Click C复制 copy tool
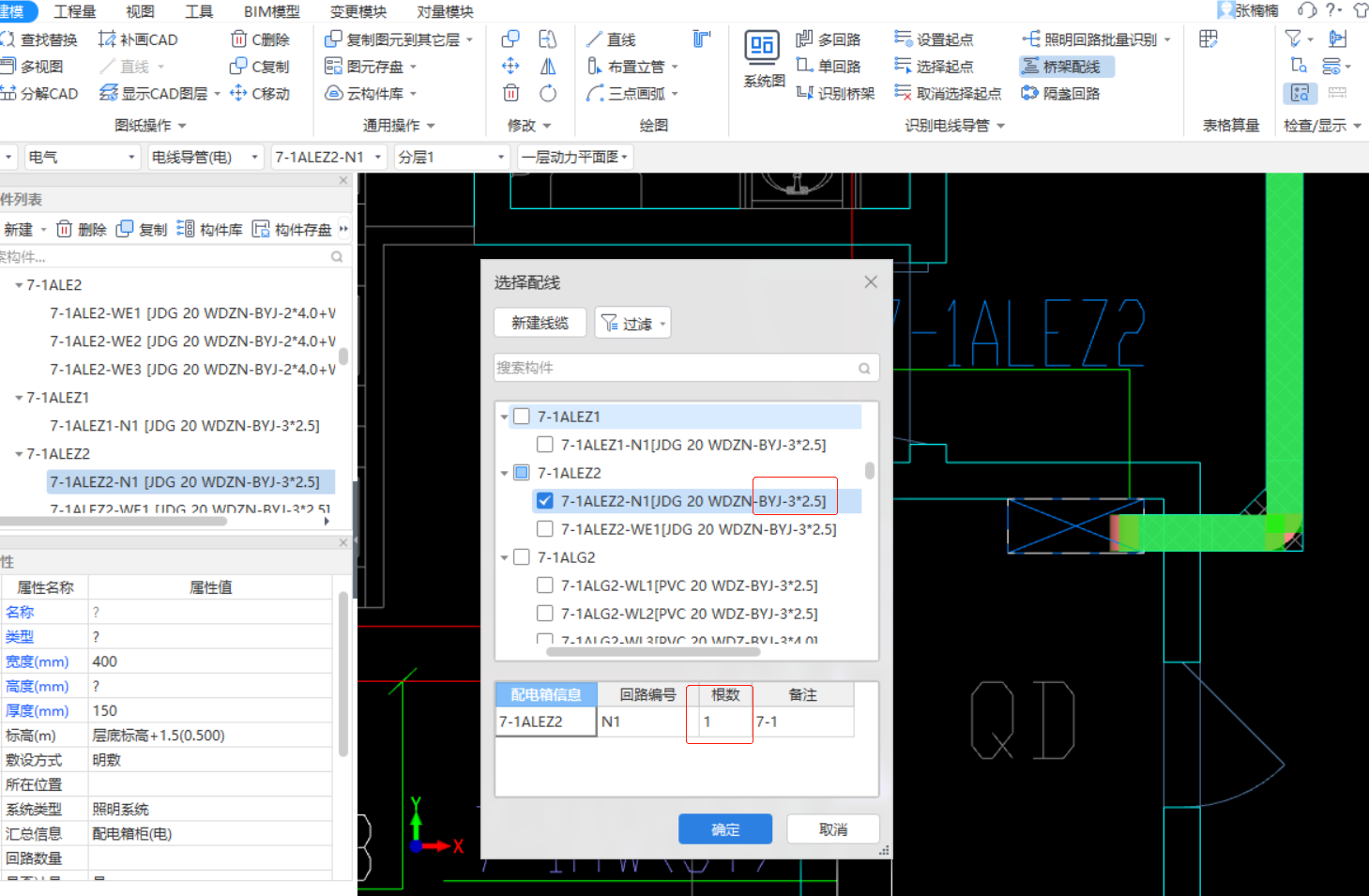Screen dimensions: 1369x896 coord(260,67)
